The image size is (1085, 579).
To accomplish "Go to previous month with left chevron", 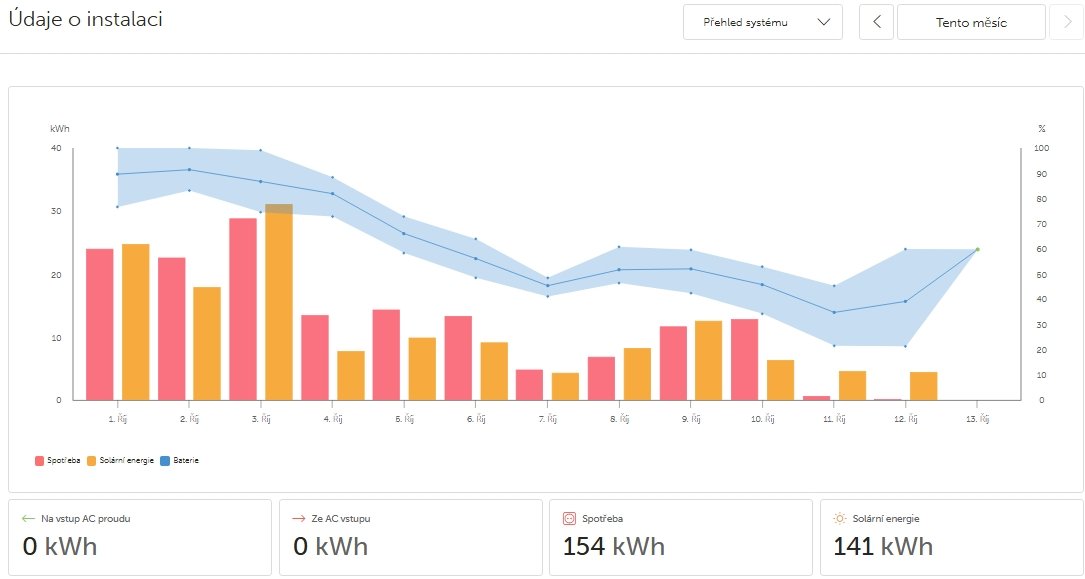I will 877,22.
